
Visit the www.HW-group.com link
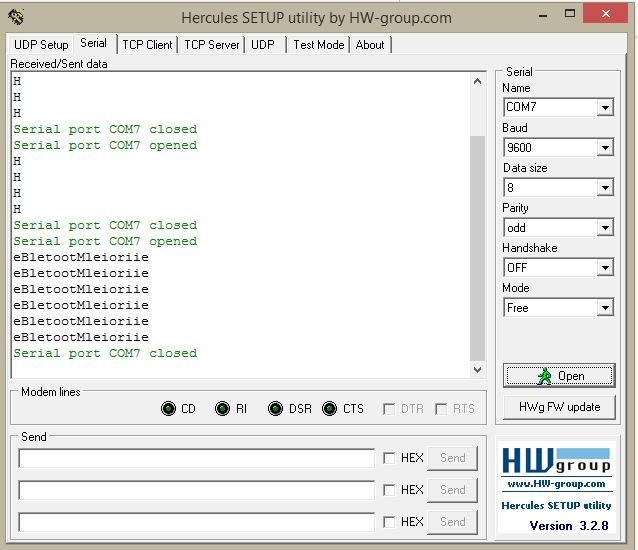(556, 484)
